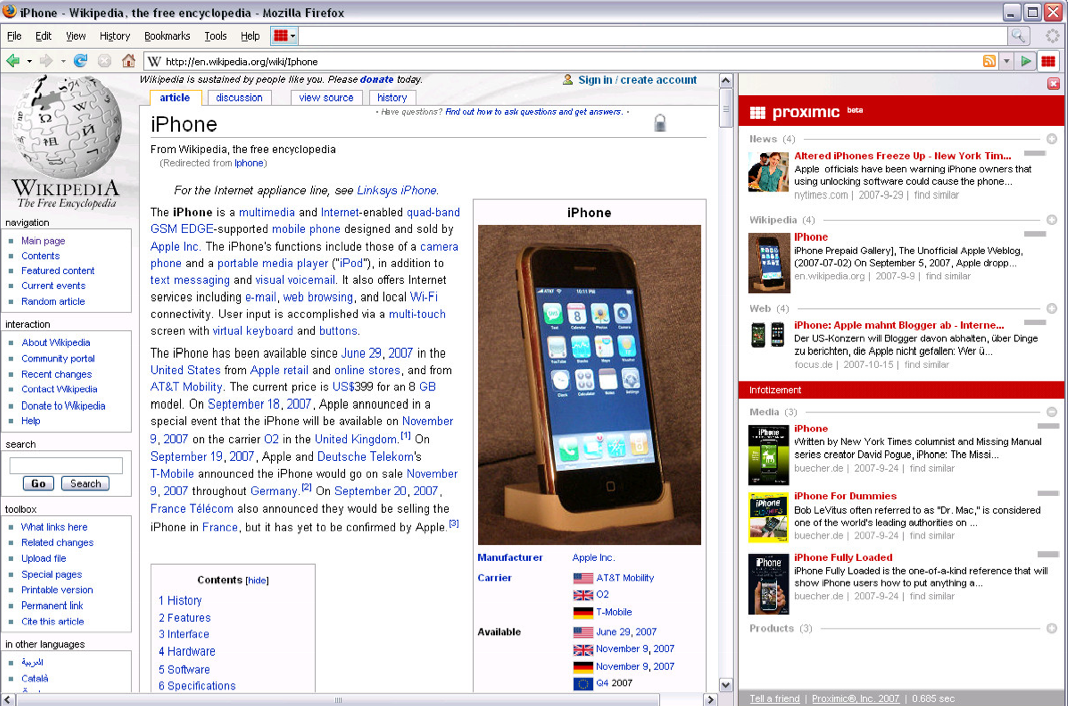Click the iPhone infobox photo
Image resolution: width=1069 pixels, height=706 pixels.
[x=589, y=384]
